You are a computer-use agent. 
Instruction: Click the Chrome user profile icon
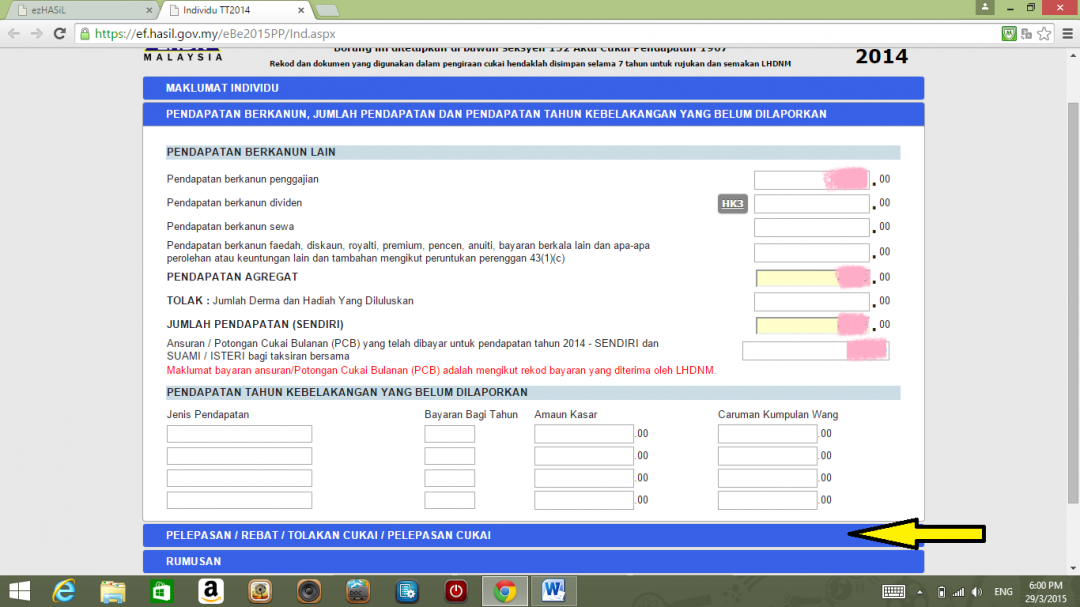click(985, 7)
